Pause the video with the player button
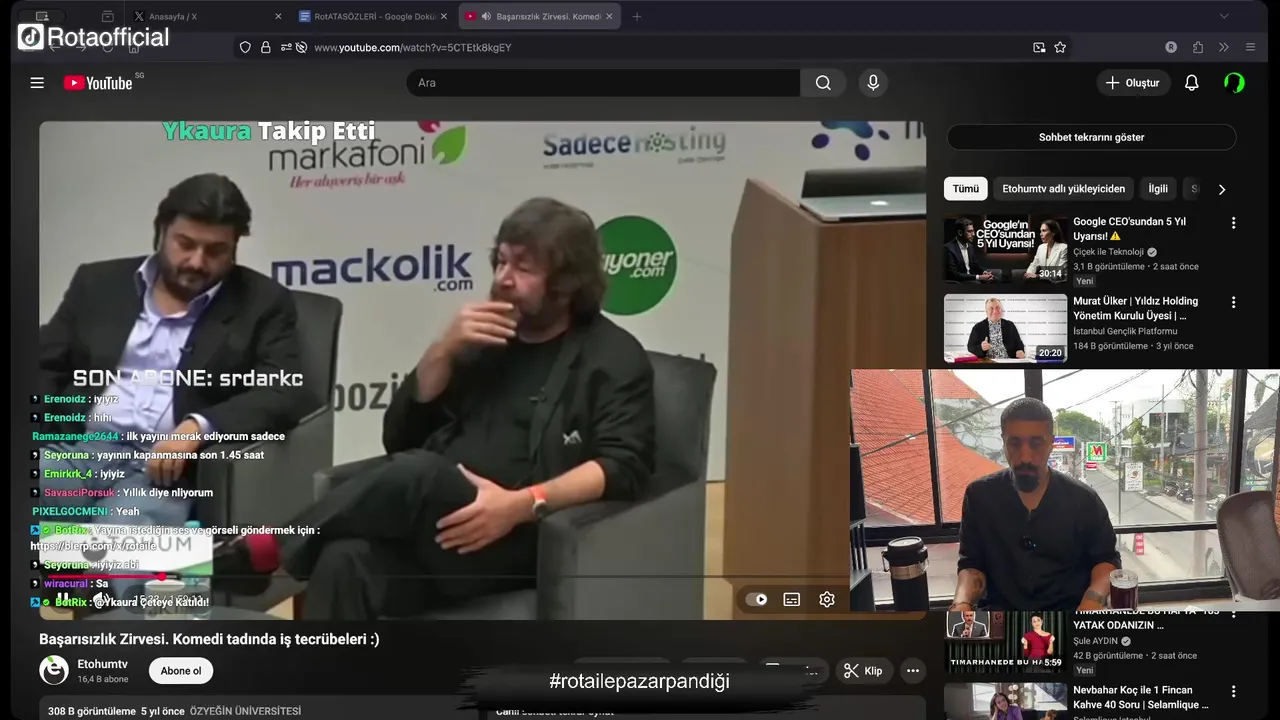 point(63,600)
